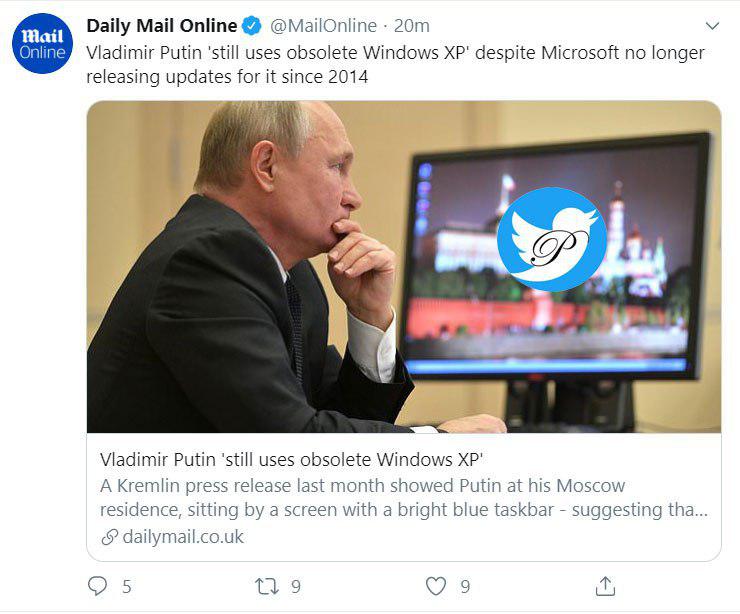Click the blue verified badge
The image size is (740, 614).
254,26
